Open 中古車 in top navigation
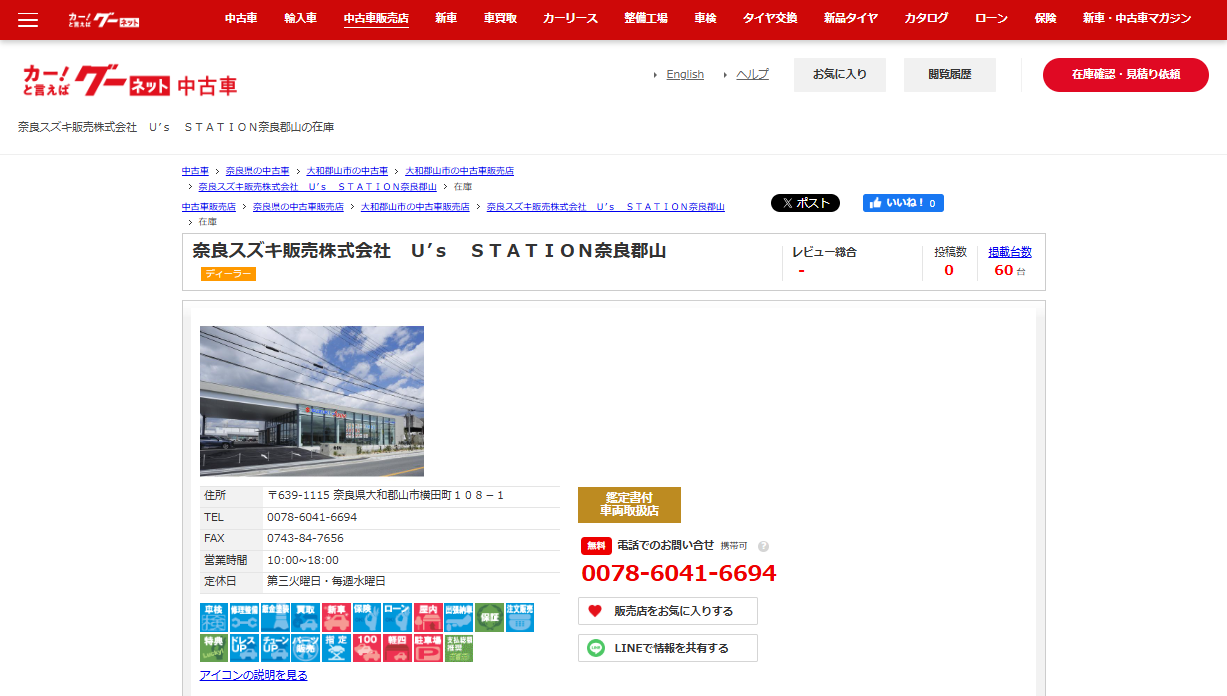 [x=241, y=18]
